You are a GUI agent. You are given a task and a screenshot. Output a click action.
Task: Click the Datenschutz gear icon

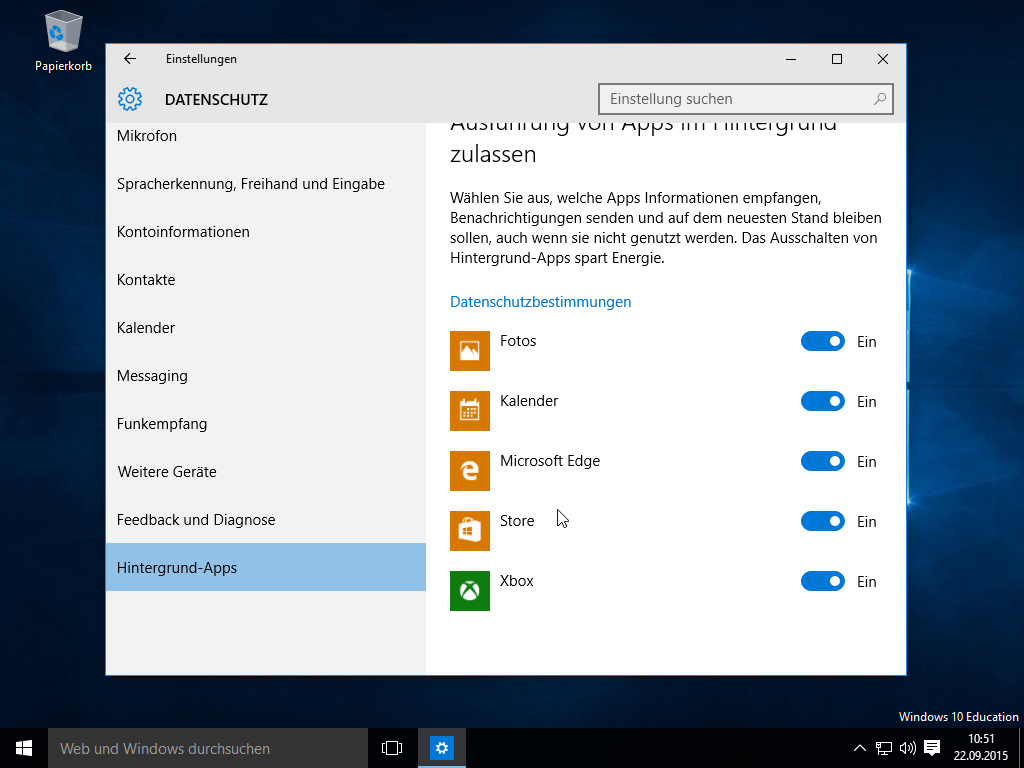point(130,99)
